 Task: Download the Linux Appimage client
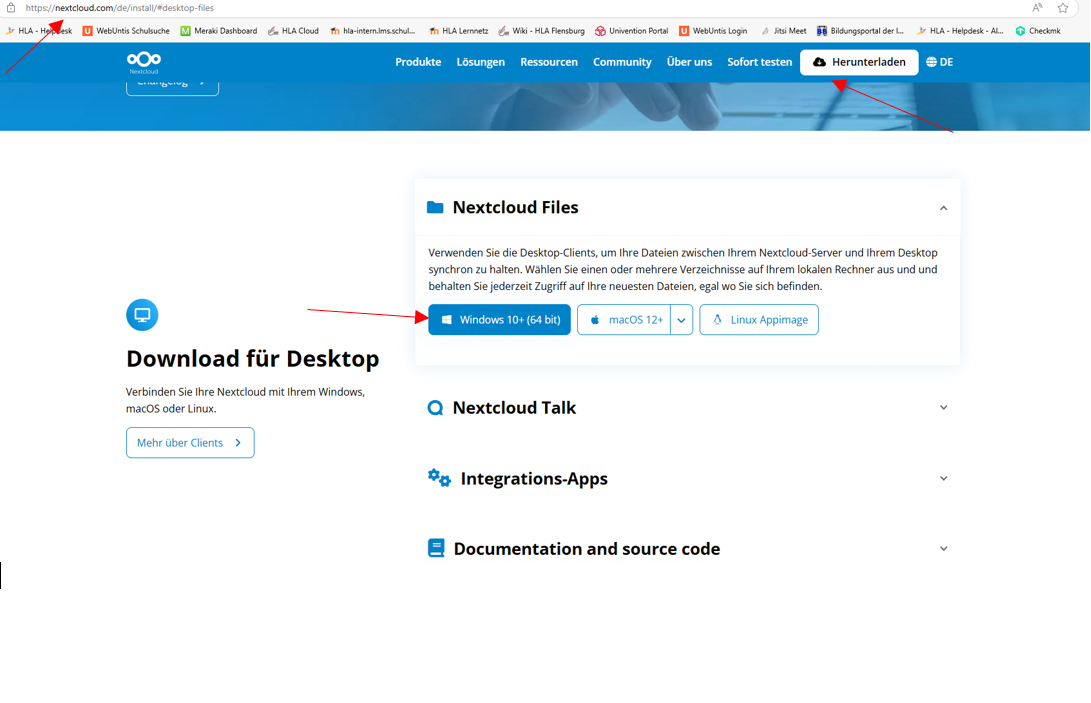(x=759, y=319)
